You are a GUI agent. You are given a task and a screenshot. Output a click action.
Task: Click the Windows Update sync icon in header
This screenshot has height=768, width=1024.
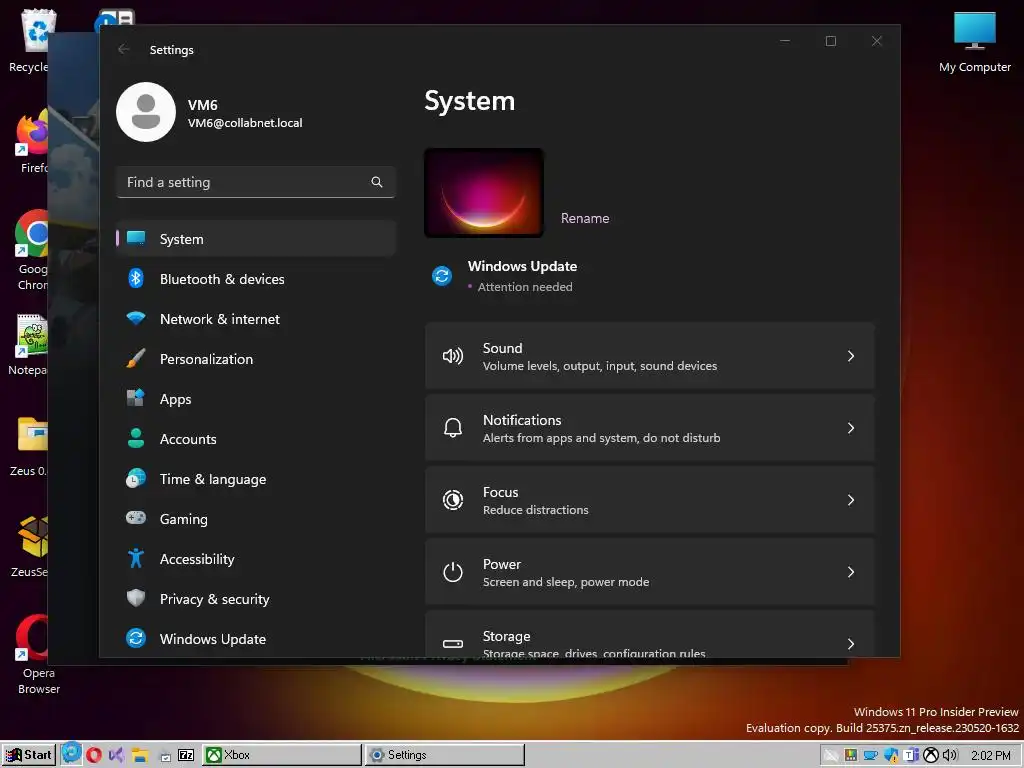(x=442, y=276)
